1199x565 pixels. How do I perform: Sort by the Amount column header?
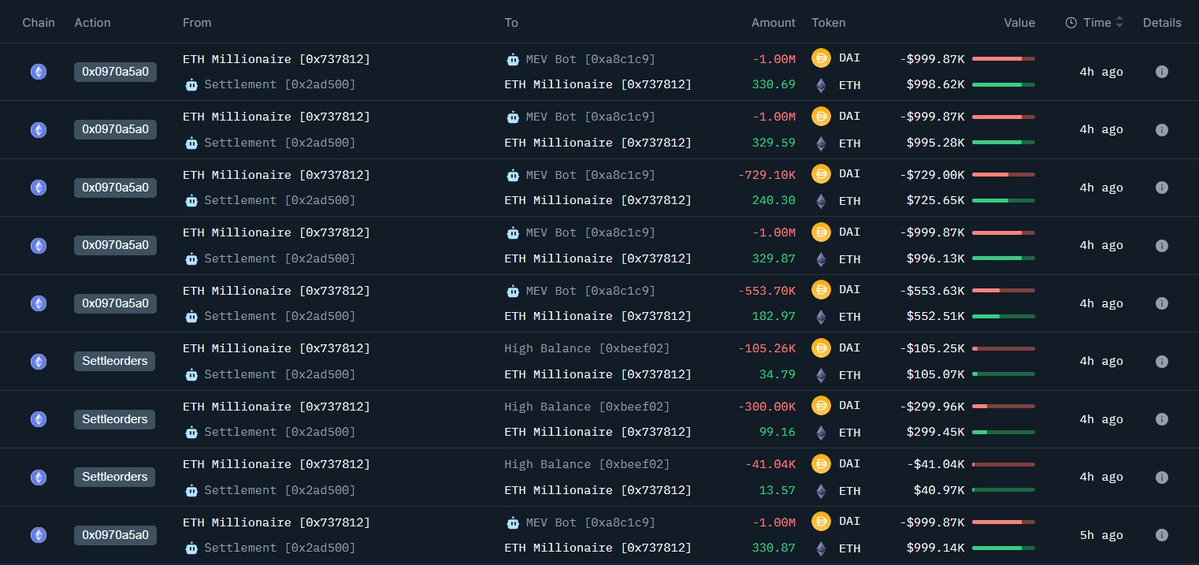773,23
